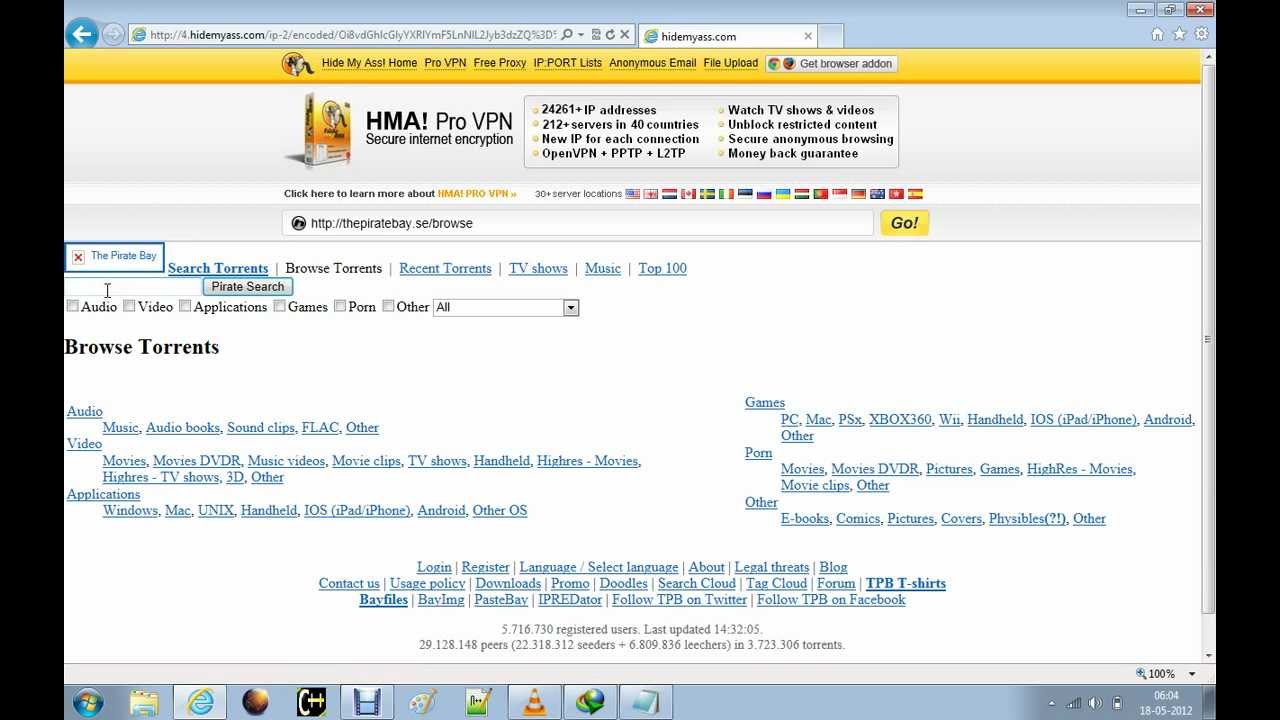This screenshot has height=720, width=1280.
Task: Browse the Movies DVDR video category
Action: (197, 461)
